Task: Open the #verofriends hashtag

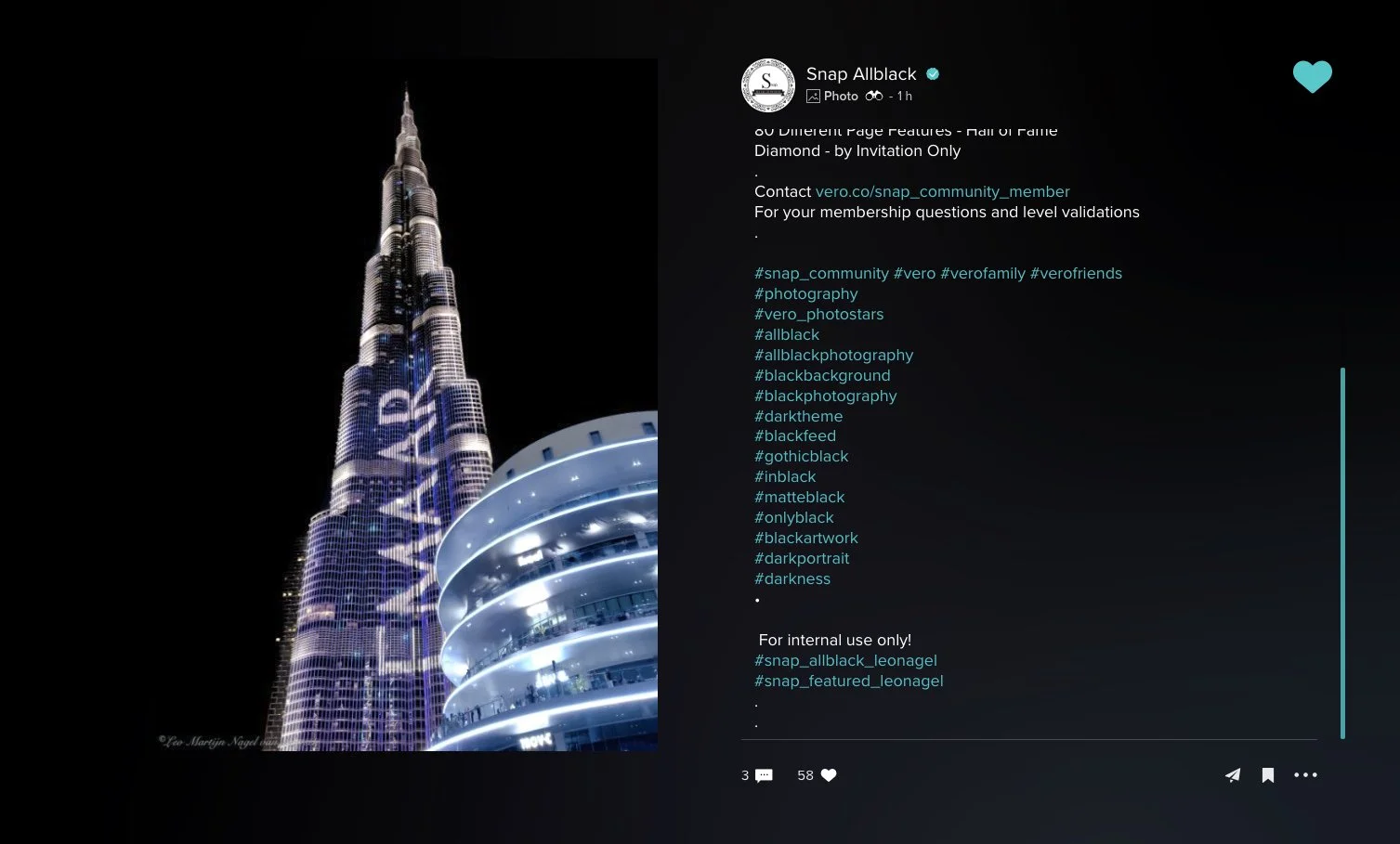Action: (x=1076, y=273)
